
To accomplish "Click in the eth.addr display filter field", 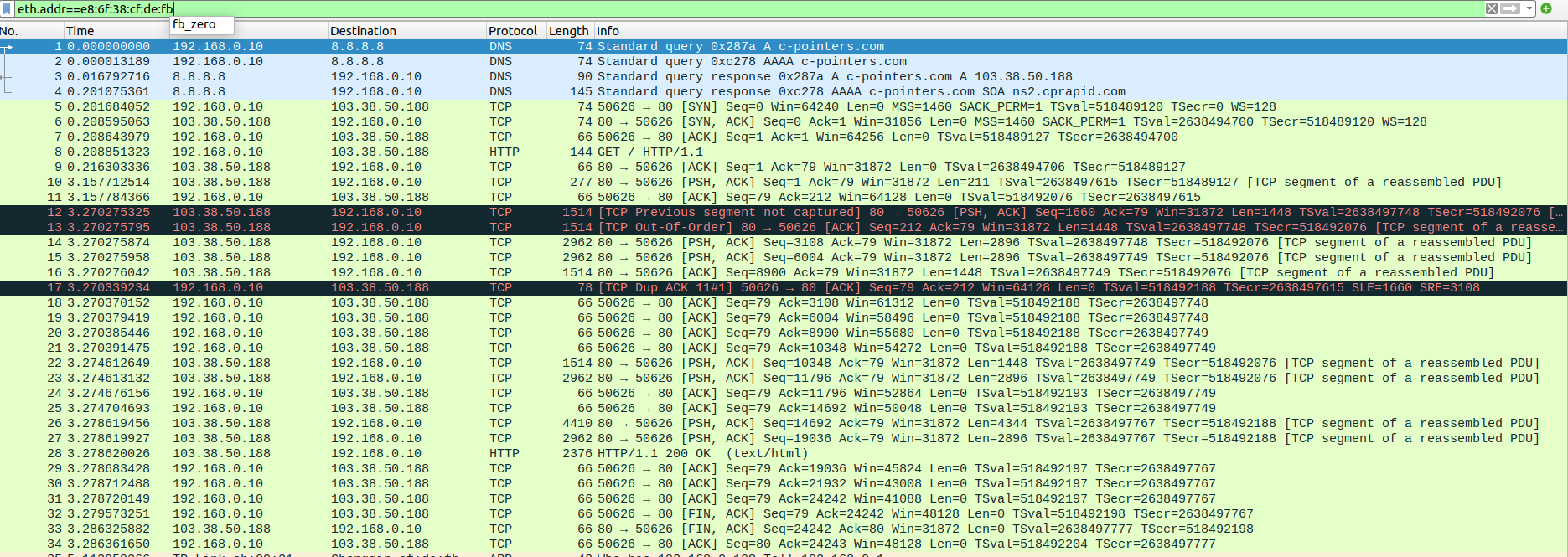I will coord(754,9).
